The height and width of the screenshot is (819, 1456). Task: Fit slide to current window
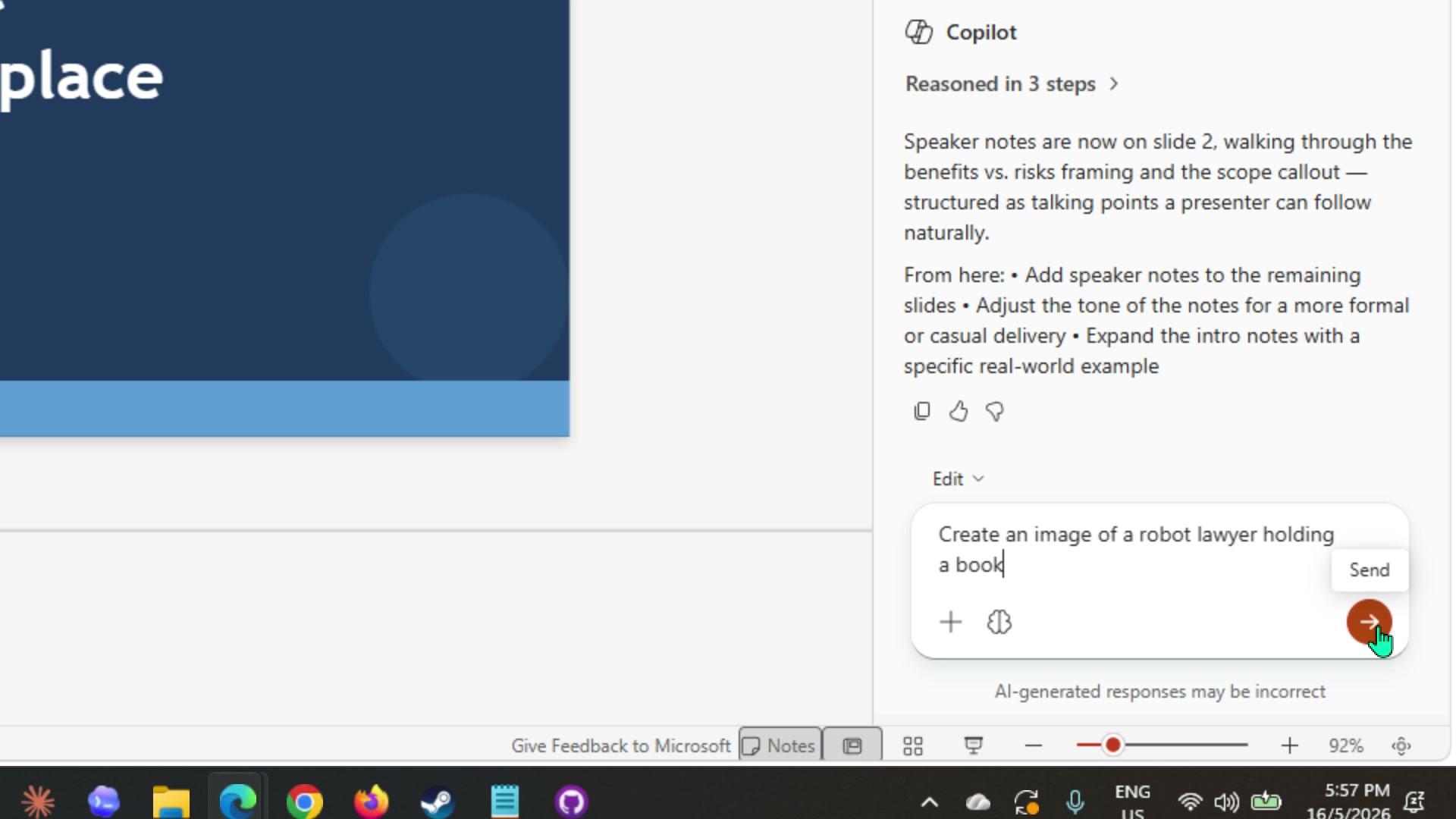click(x=1401, y=745)
